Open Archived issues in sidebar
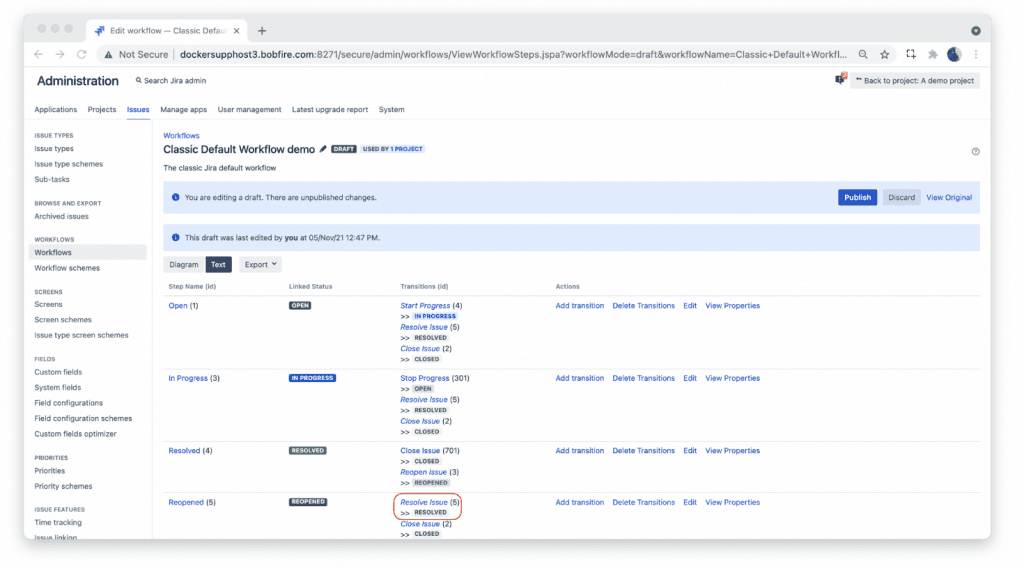This screenshot has height=568, width=1024. [x=61, y=216]
